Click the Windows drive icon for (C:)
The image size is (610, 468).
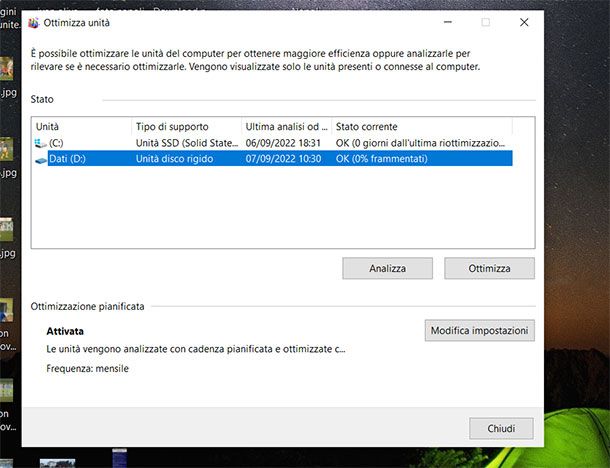coord(40,143)
